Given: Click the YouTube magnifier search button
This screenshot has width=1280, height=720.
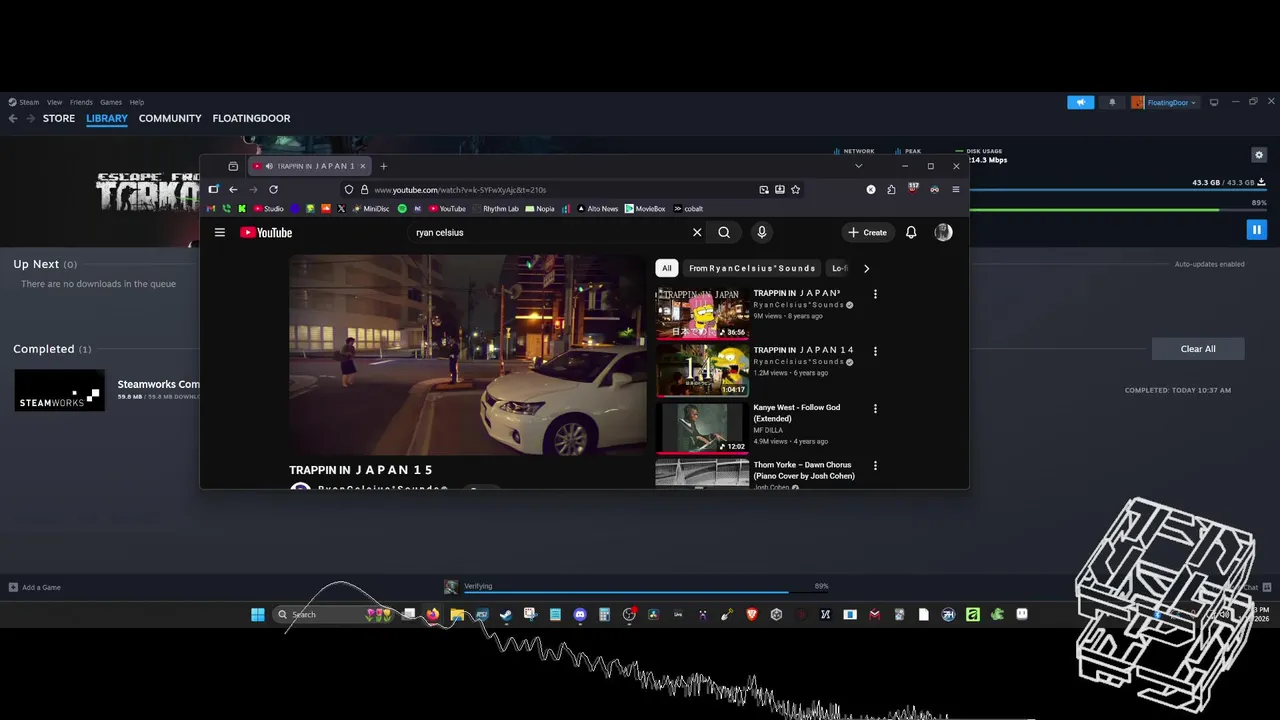Looking at the screenshot, I should click(724, 232).
